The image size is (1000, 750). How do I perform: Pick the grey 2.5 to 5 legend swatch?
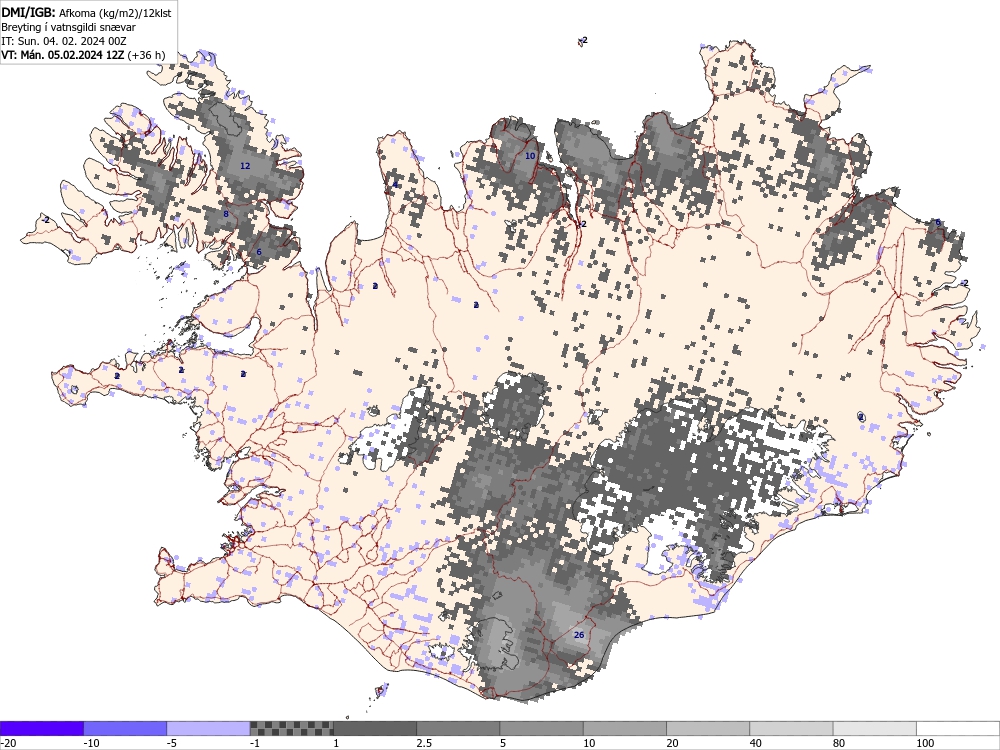tap(458, 728)
